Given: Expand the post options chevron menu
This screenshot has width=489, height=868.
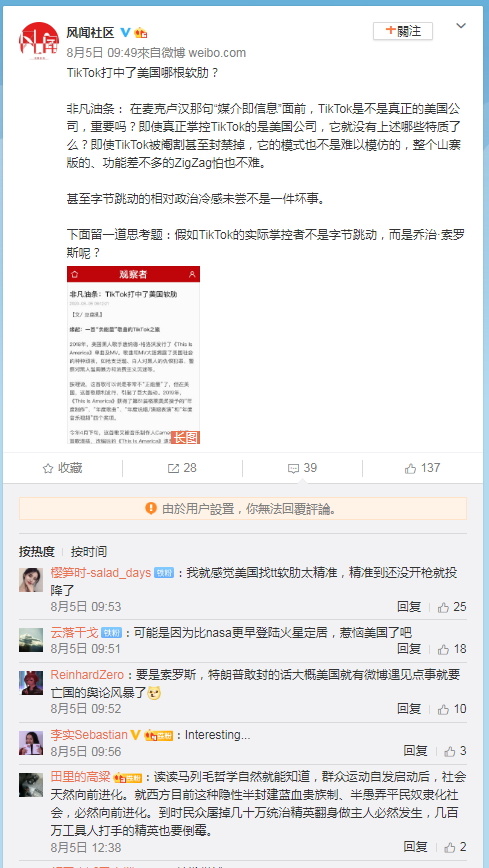Looking at the screenshot, I should pos(461,26).
